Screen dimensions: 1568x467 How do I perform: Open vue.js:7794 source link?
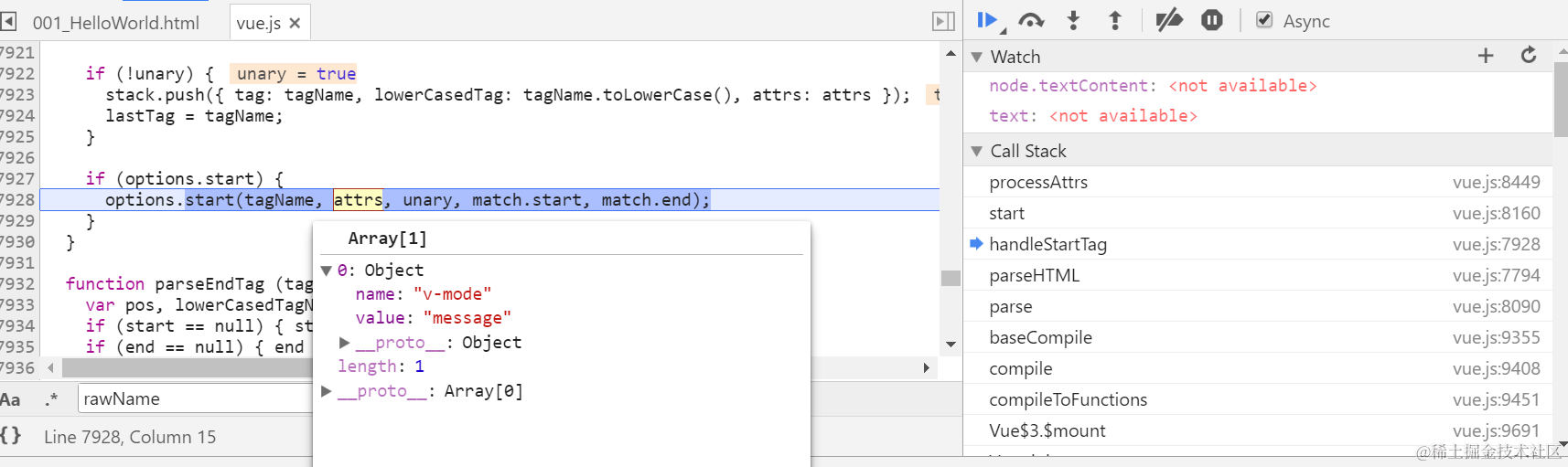pyautogui.click(x=1496, y=275)
